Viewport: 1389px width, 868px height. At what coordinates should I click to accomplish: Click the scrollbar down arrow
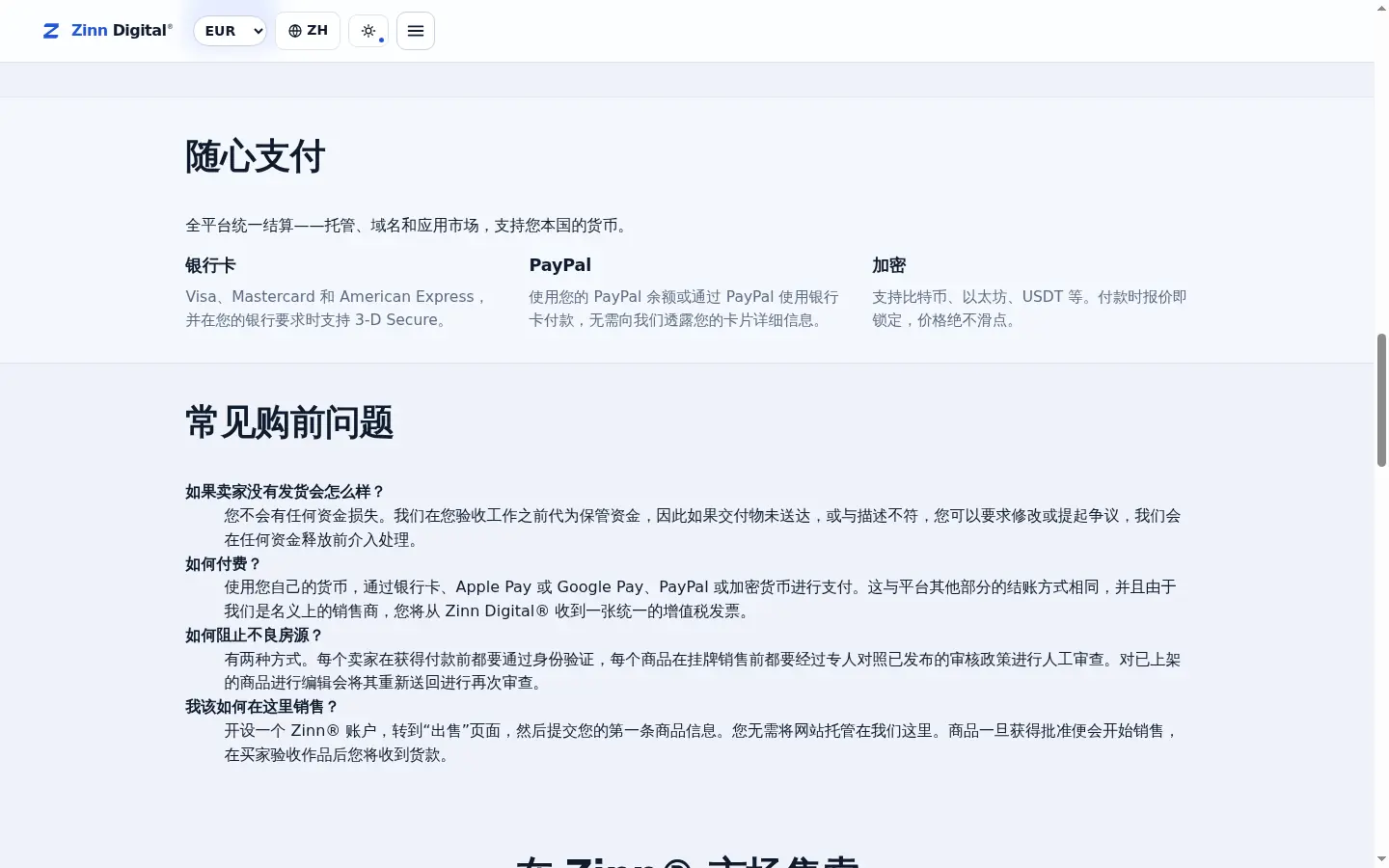coord(1381,859)
